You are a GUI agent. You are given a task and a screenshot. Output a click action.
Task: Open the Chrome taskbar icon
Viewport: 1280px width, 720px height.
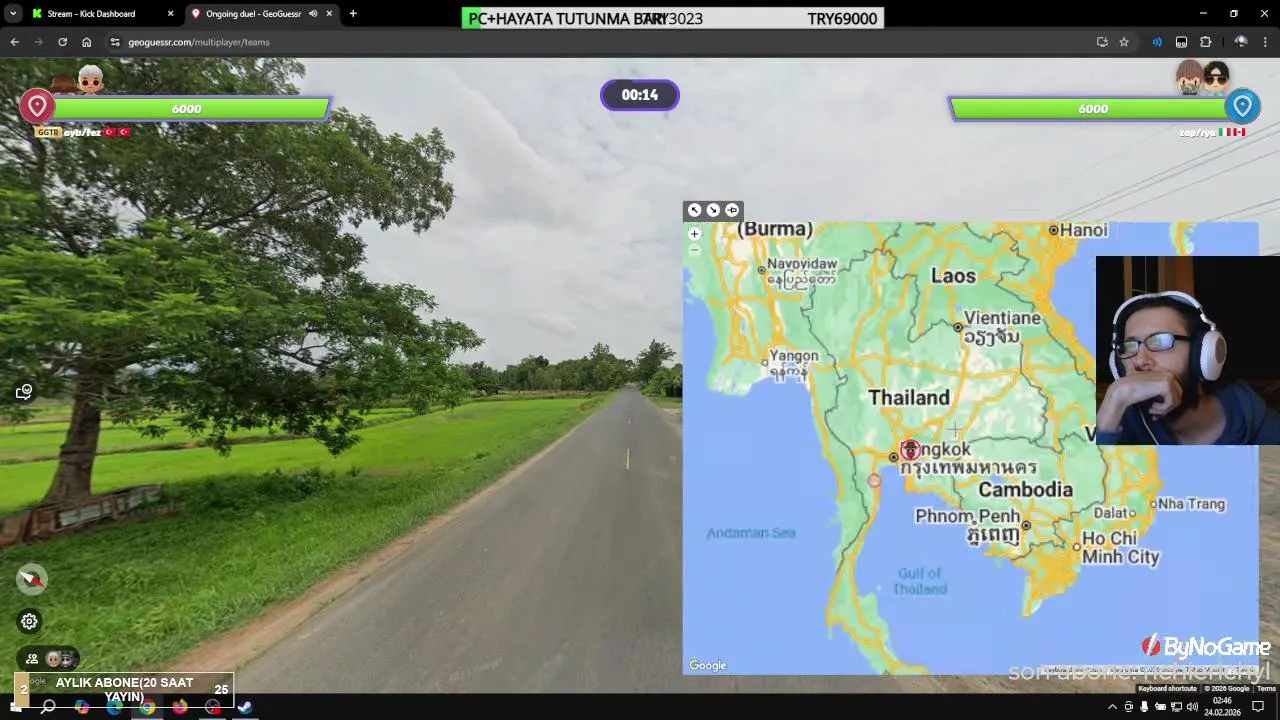pyautogui.click(x=147, y=706)
